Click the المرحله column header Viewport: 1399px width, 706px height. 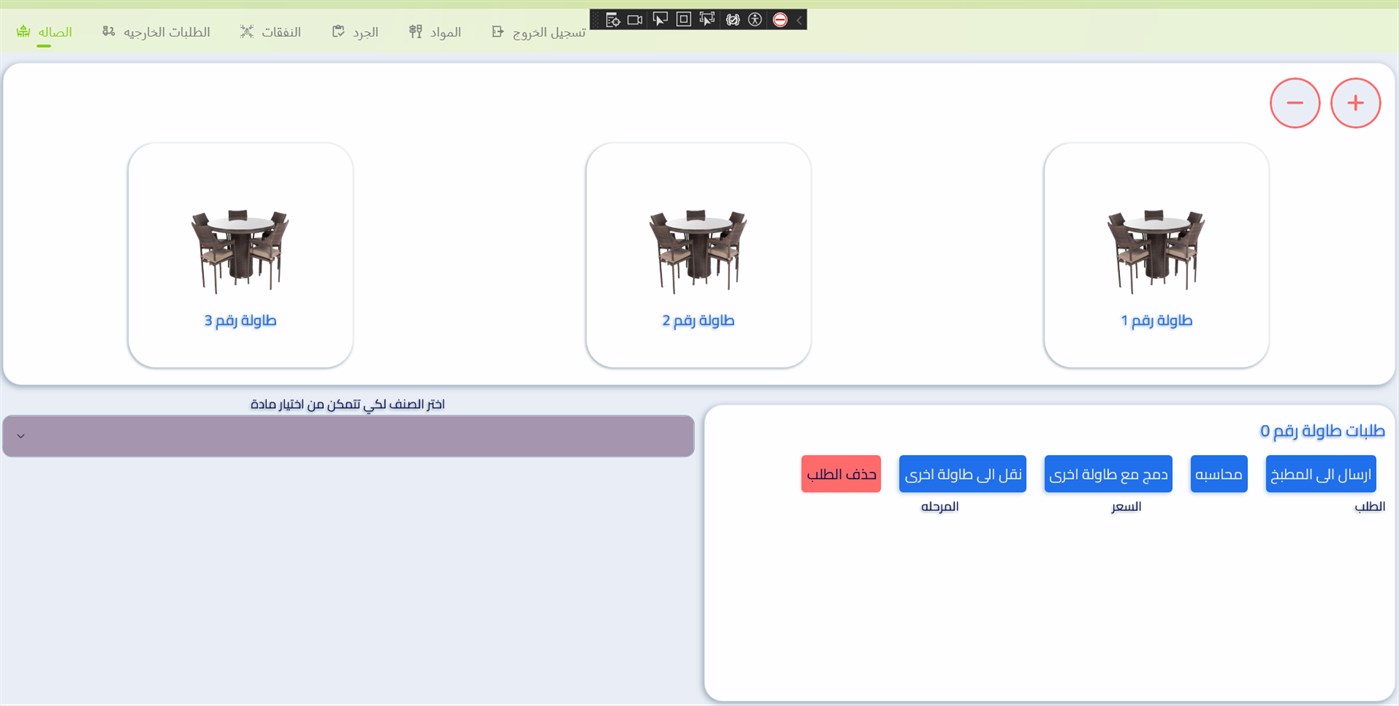coord(940,507)
